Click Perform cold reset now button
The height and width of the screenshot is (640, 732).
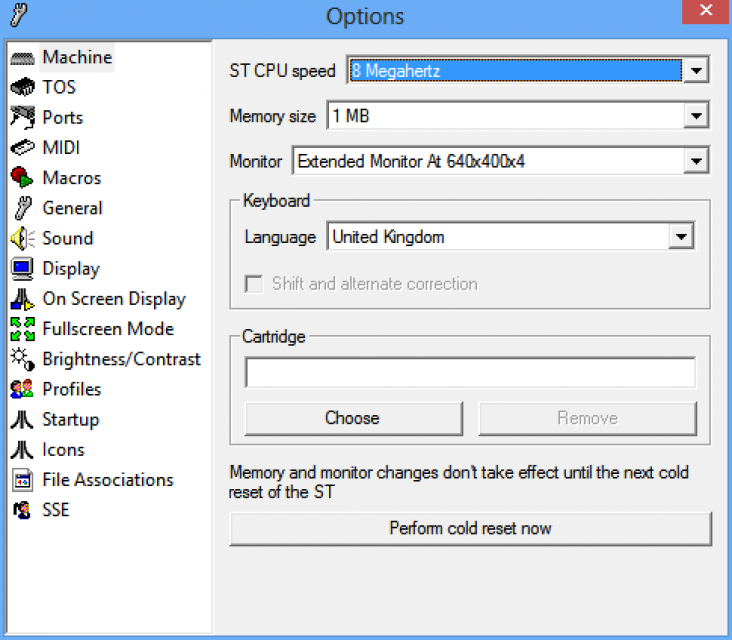click(471, 528)
